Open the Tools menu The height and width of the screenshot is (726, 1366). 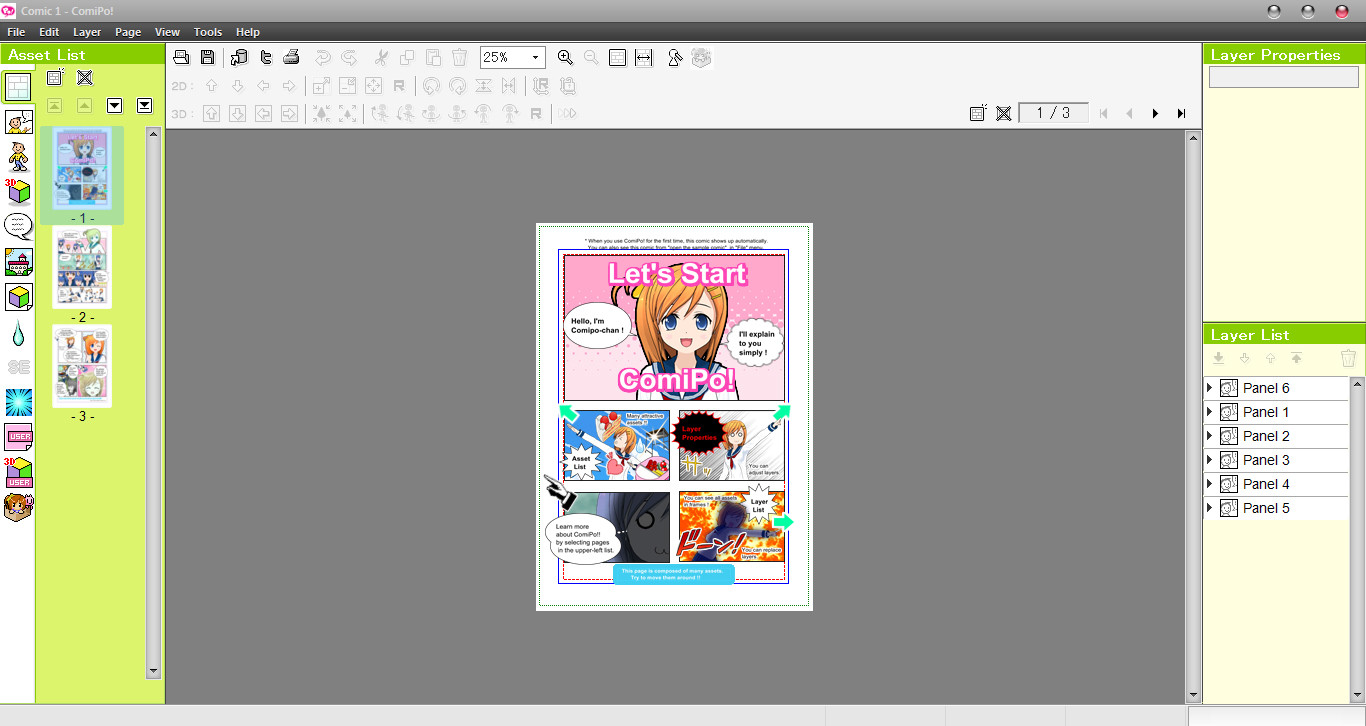click(x=208, y=31)
